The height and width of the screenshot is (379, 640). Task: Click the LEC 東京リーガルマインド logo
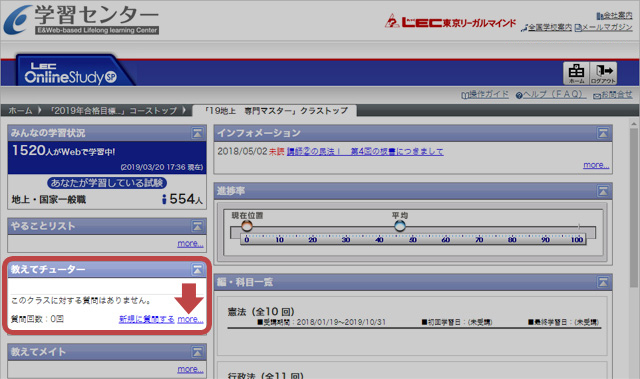[450, 21]
